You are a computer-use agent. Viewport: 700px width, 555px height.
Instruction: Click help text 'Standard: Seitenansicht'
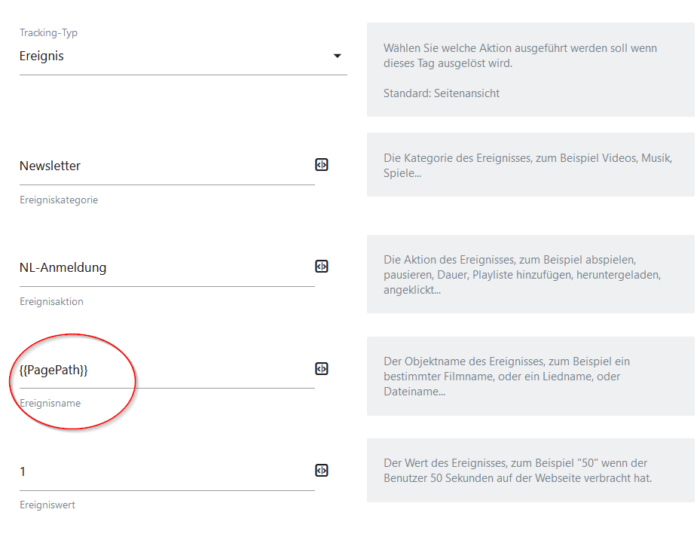point(441,93)
